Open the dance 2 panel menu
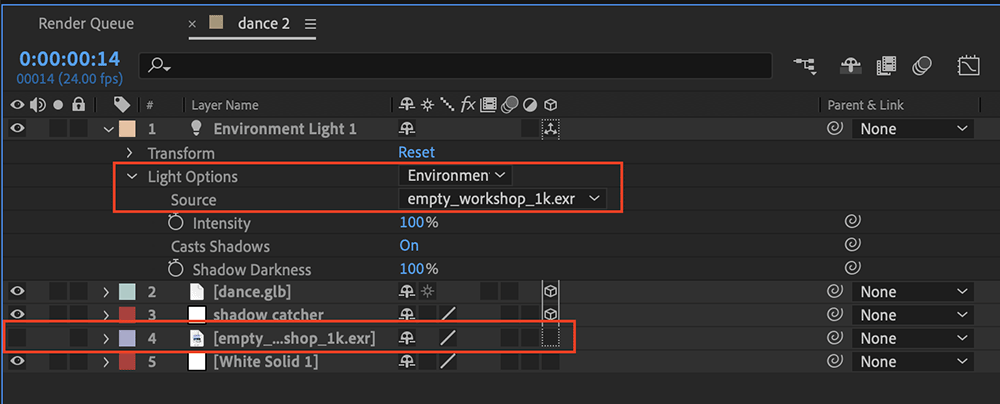Screen dimensions: 1000x404 click(x=311, y=24)
